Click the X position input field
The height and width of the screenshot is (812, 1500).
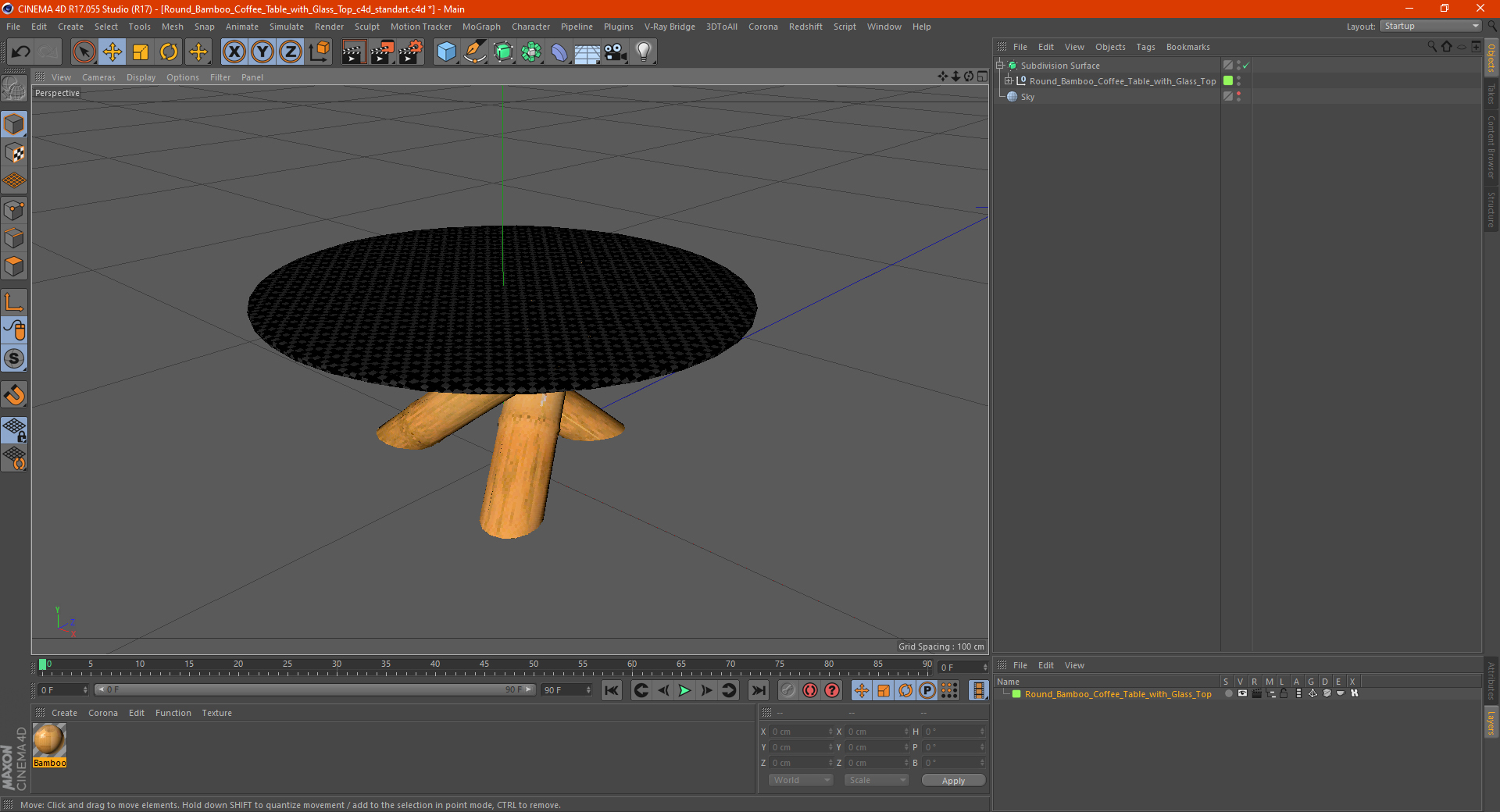pyautogui.click(x=802, y=732)
